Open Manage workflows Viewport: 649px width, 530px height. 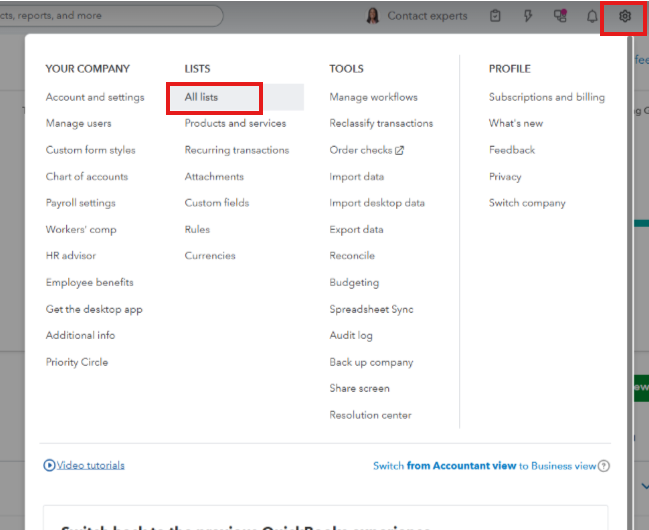[x=373, y=97]
